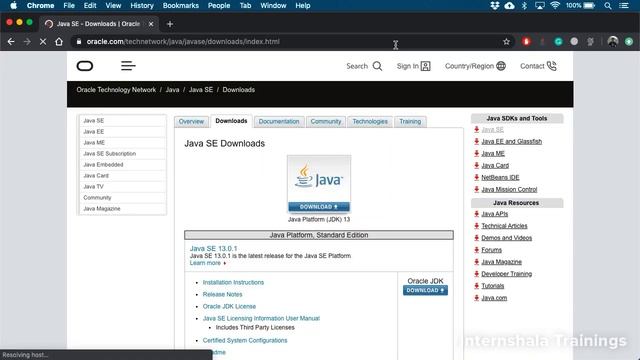
Task: Click Oracle Technology Network breadcrumb
Action: (116, 90)
